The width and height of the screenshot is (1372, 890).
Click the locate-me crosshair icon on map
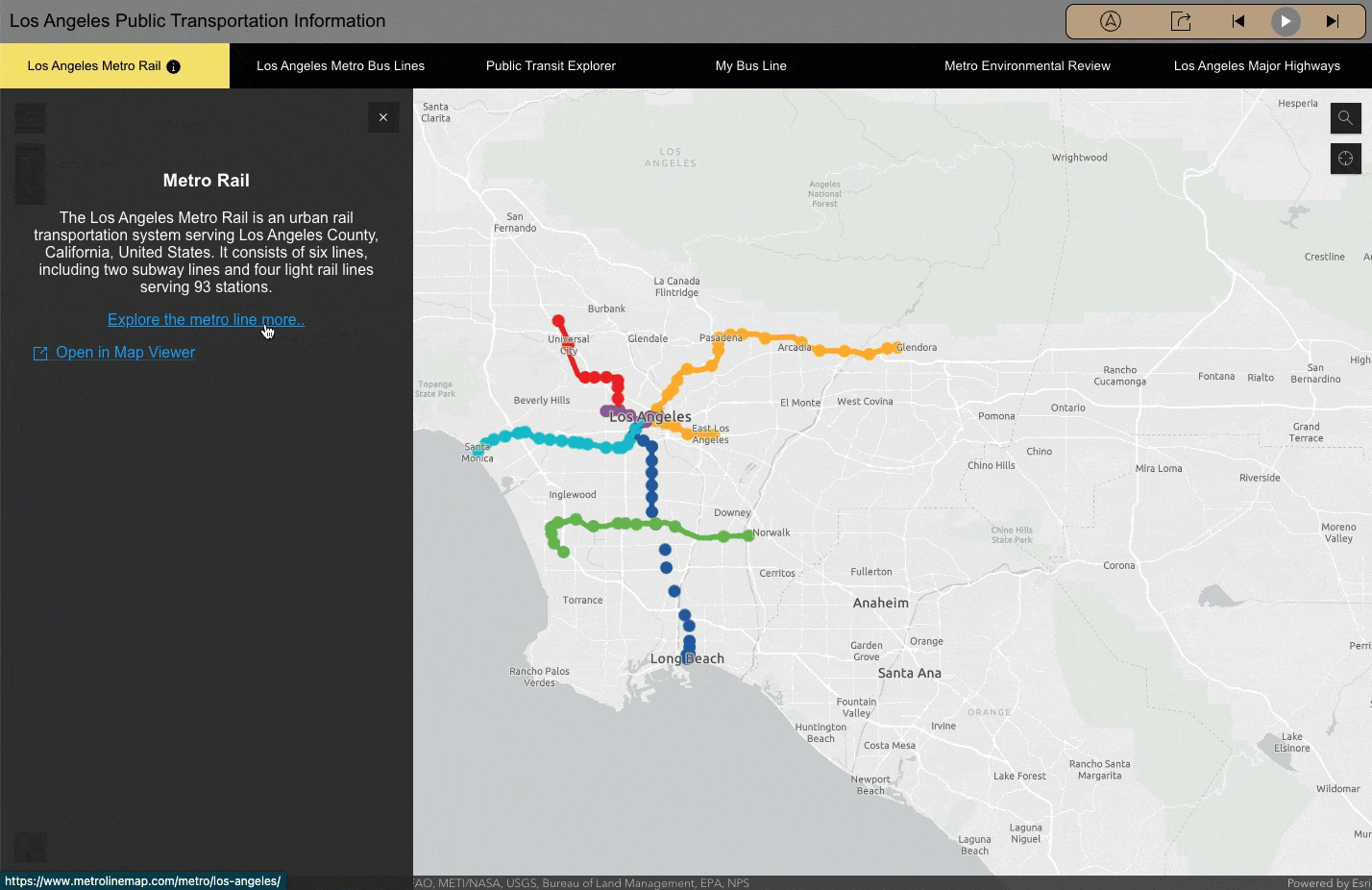(1345, 159)
